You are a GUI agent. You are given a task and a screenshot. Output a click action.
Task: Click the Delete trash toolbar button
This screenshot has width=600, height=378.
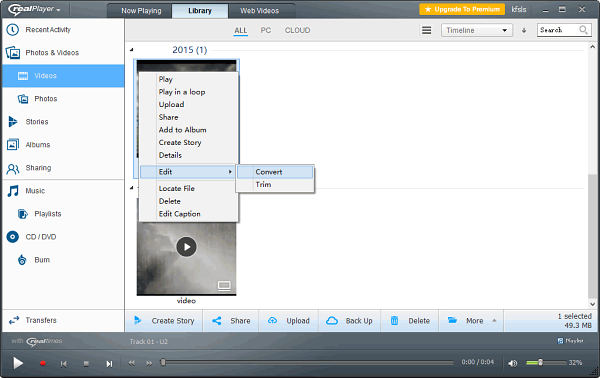click(x=410, y=321)
